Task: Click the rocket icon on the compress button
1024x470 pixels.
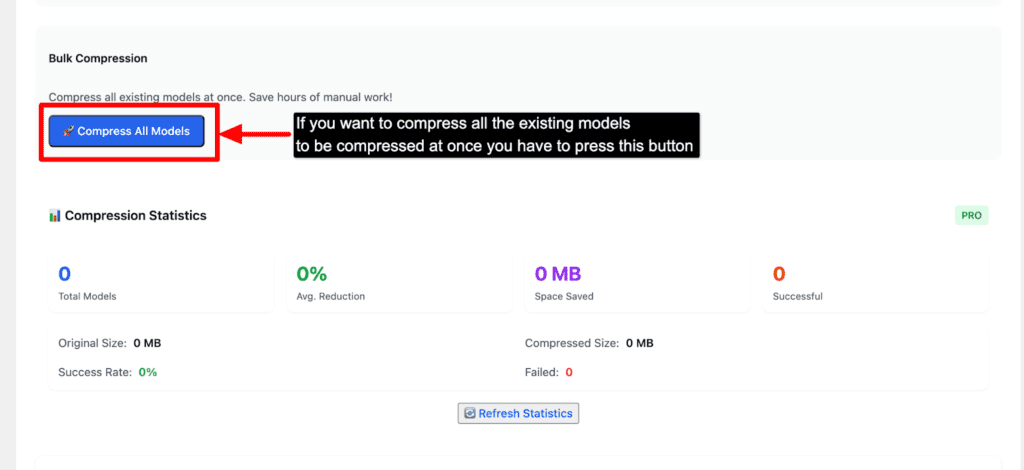Action: click(x=67, y=131)
